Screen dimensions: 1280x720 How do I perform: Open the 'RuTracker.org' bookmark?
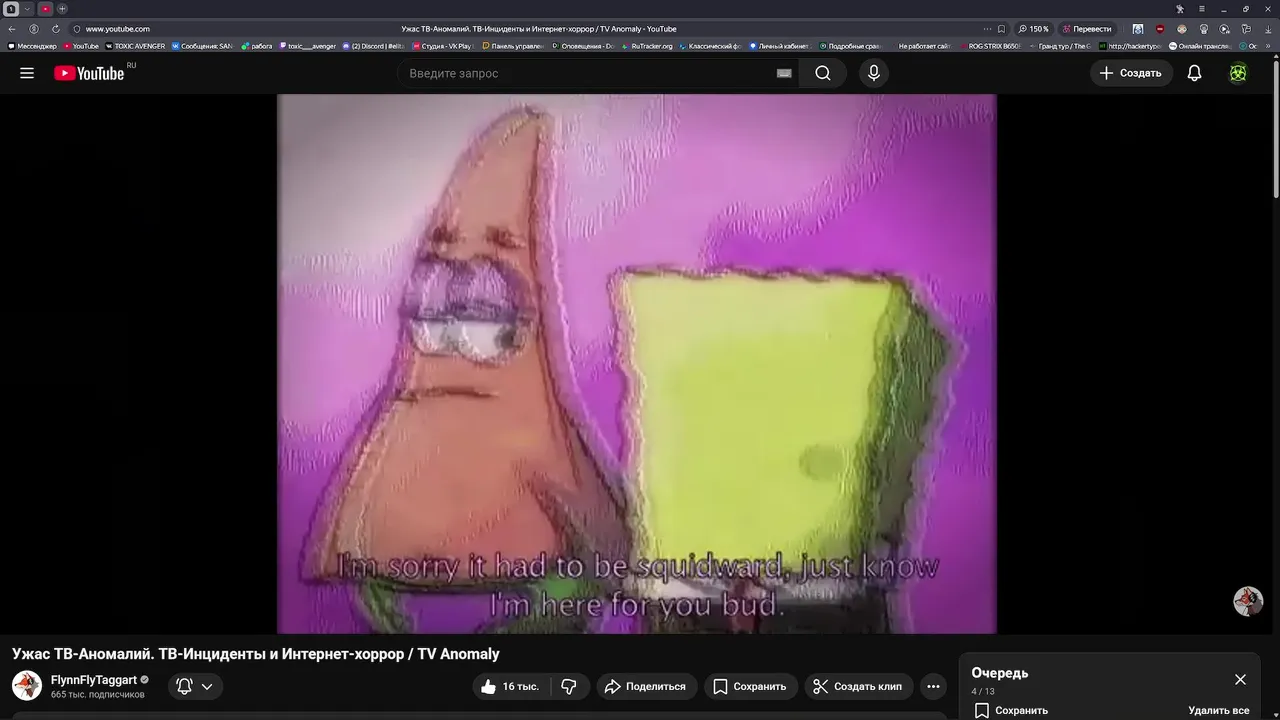click(x=647, y=46)
